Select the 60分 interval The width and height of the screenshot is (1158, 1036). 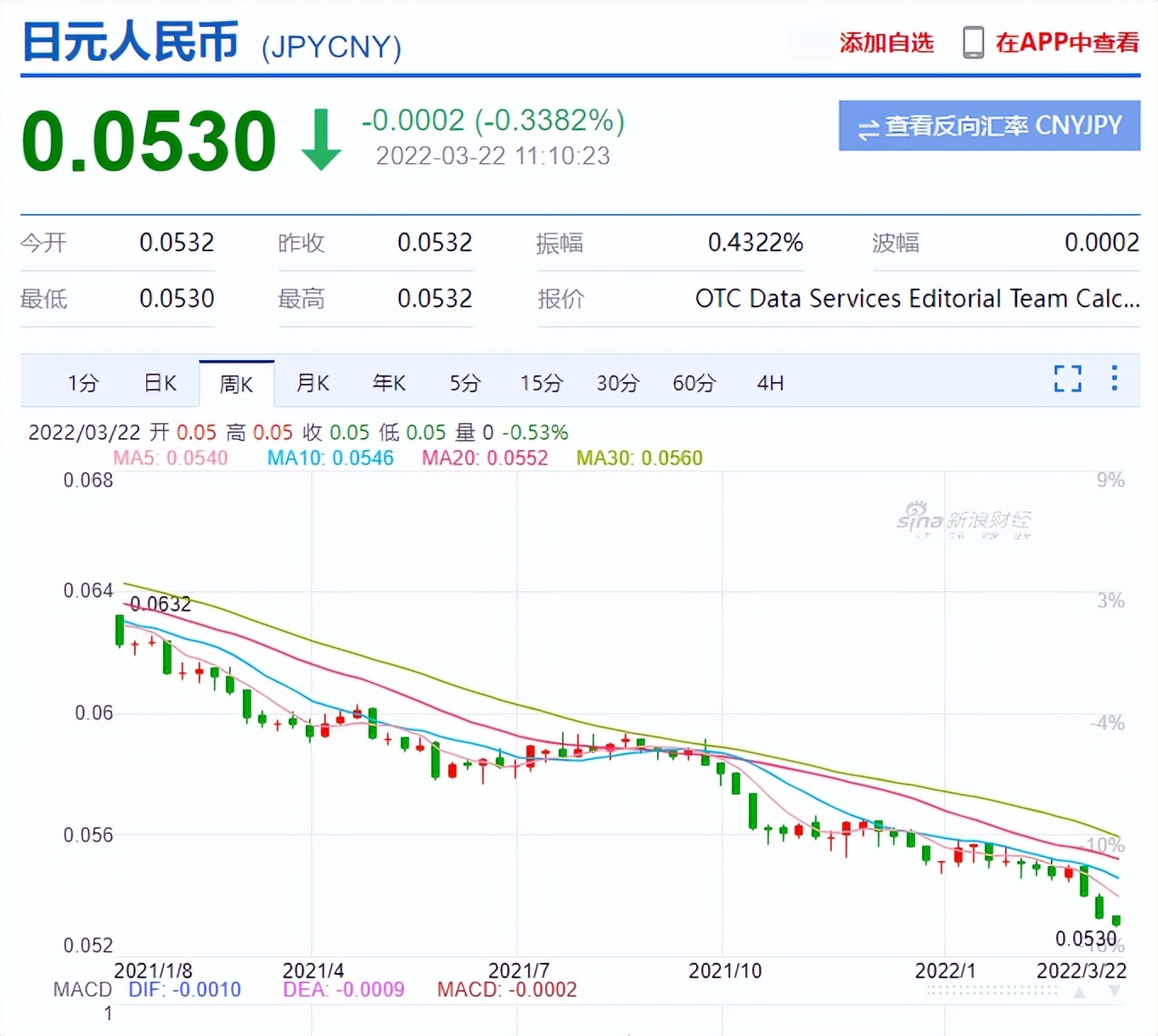coord(694,383)
